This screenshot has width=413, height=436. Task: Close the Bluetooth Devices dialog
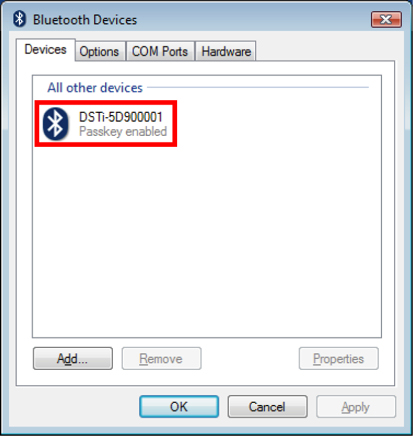(x=386, y=20)
